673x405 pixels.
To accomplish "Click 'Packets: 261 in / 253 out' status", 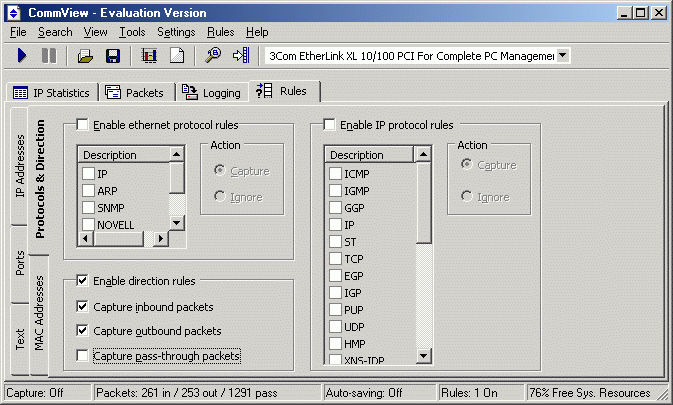I will point(207,393).
